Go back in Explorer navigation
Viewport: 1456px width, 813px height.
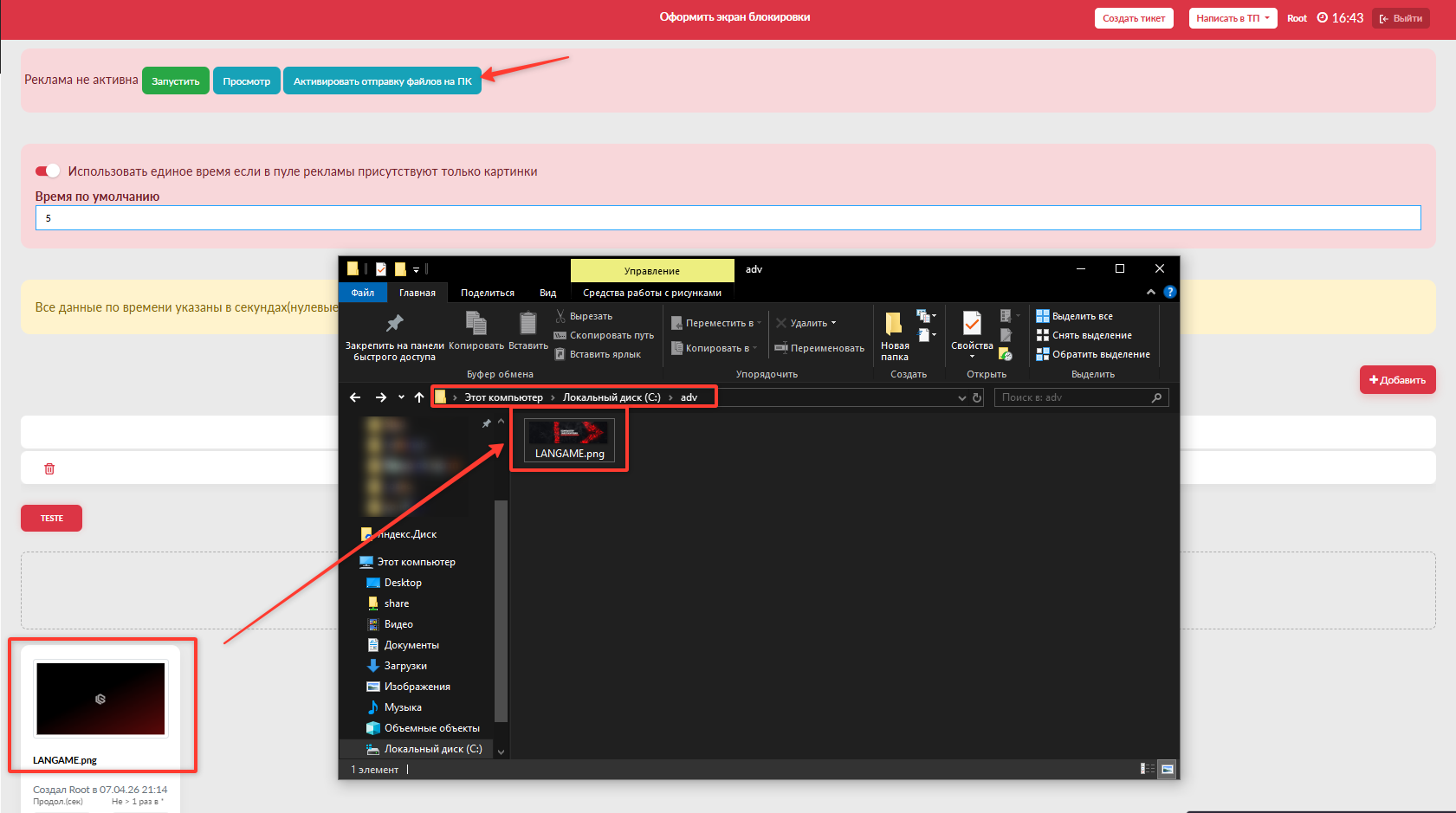(355, 397)
